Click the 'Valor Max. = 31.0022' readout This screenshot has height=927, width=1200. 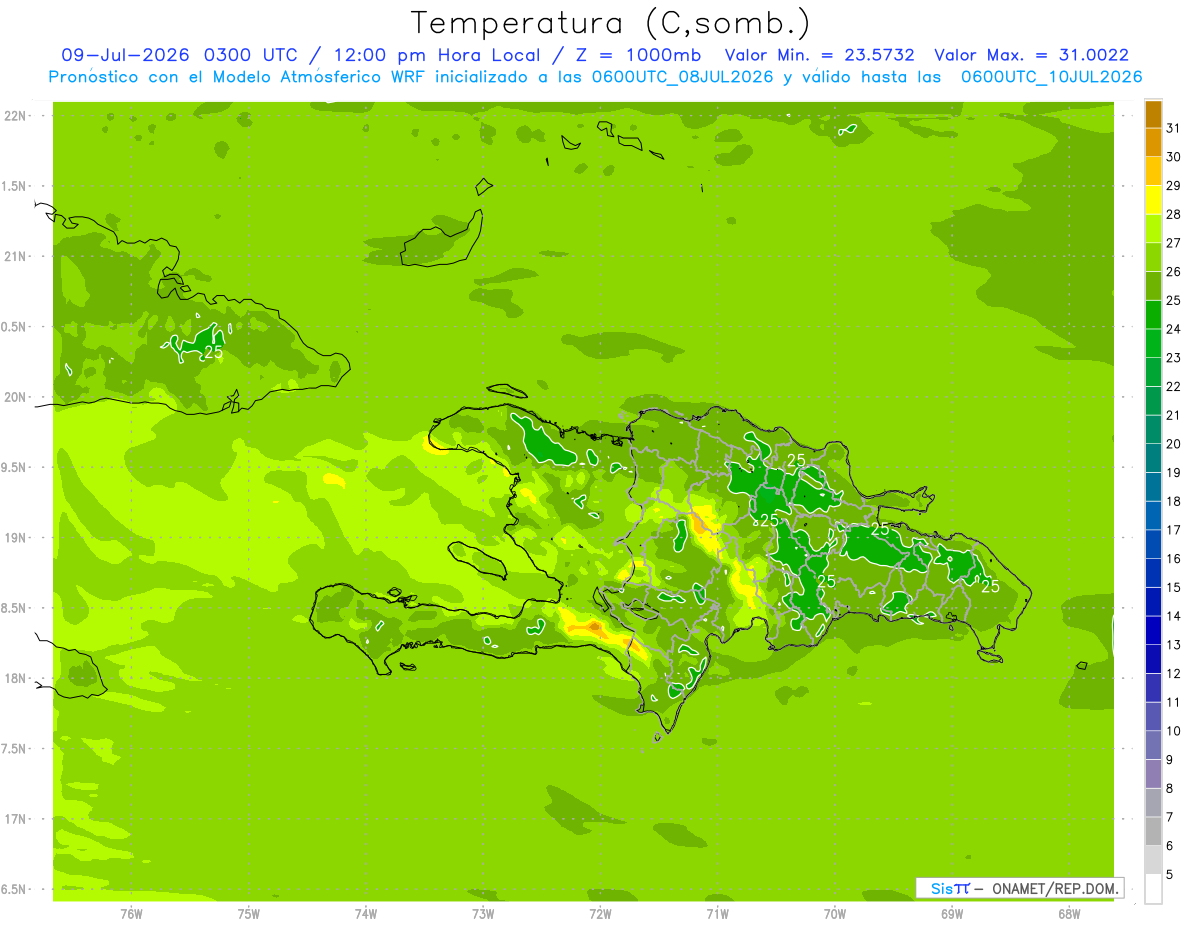tap(1031, 55)
